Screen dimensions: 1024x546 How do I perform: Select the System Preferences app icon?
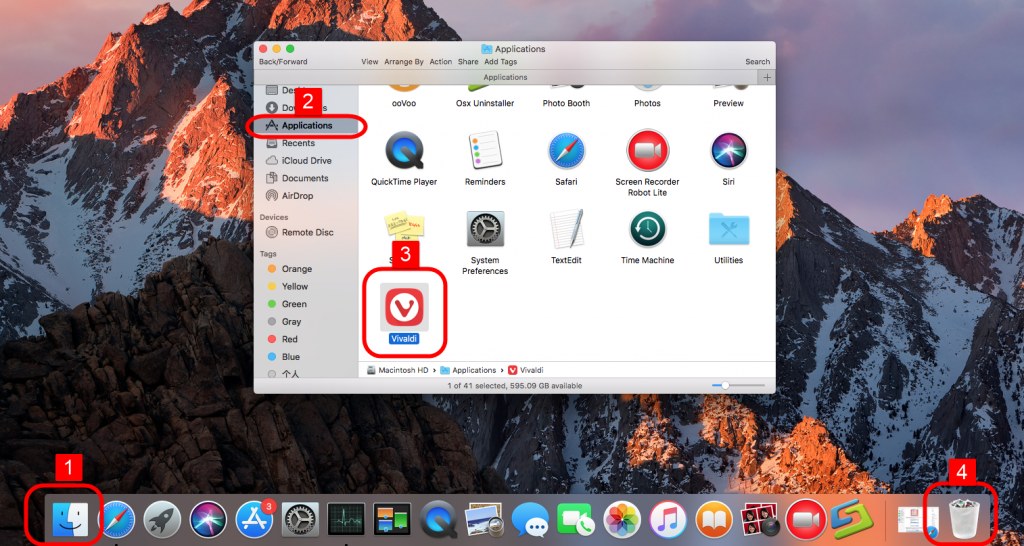click(485, 230)
